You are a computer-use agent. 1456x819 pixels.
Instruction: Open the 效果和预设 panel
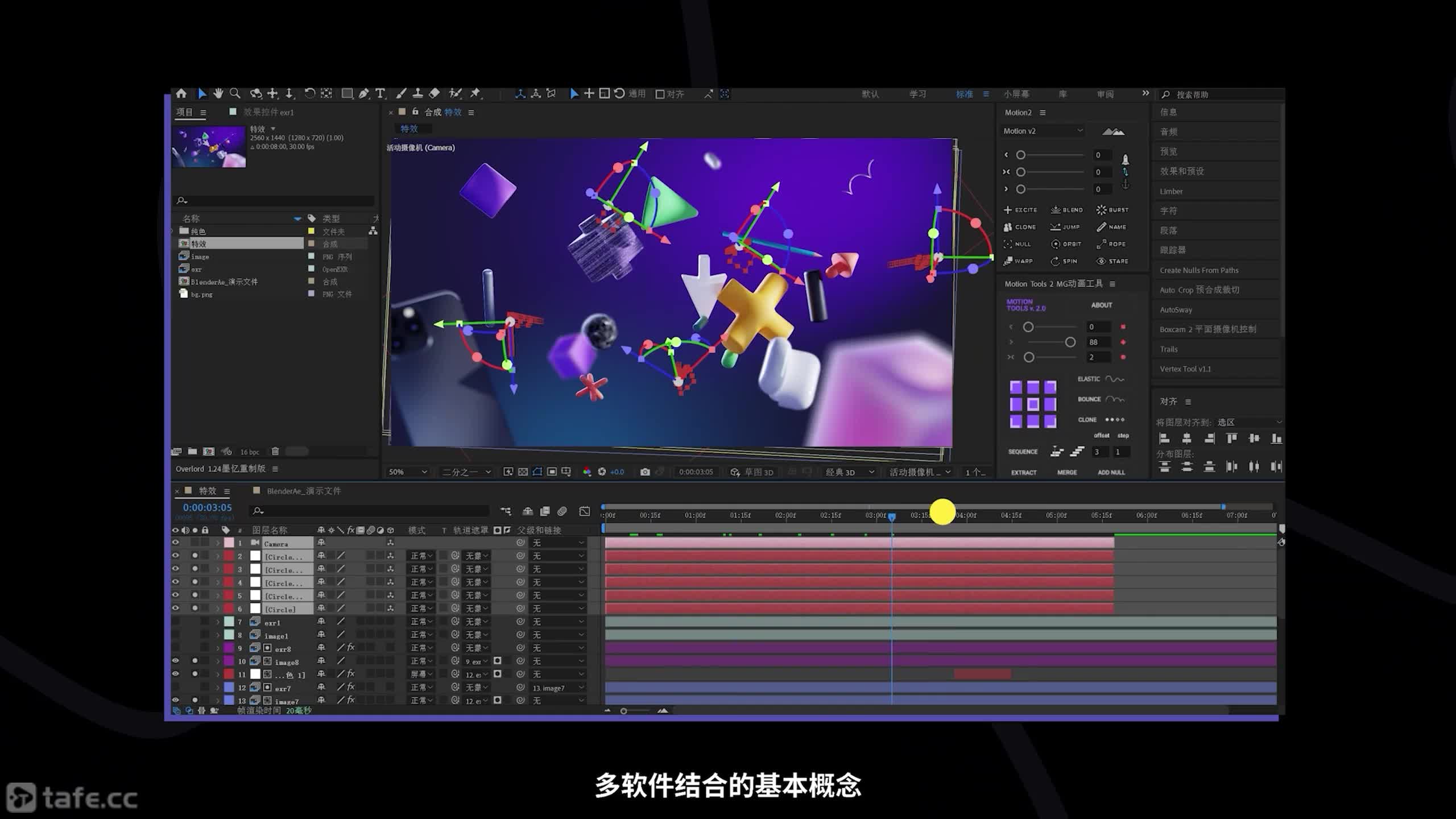pyautogui.click(x=1182, y=171)
